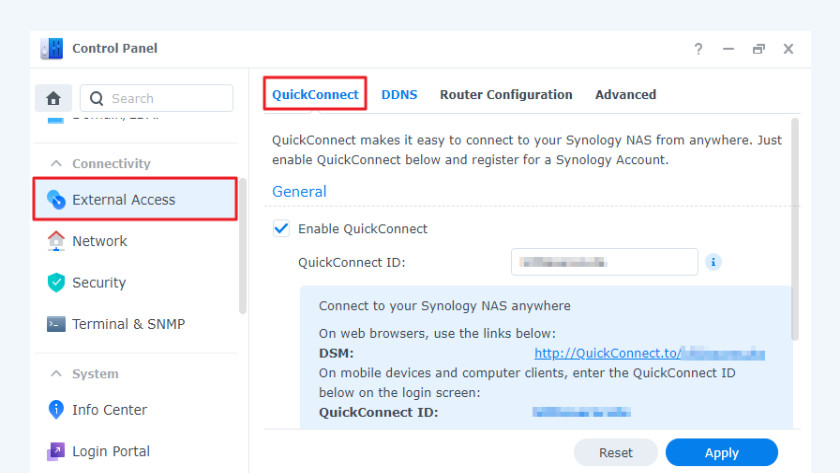Click the Terminal & SNMP icon

(x=56, y=324)
